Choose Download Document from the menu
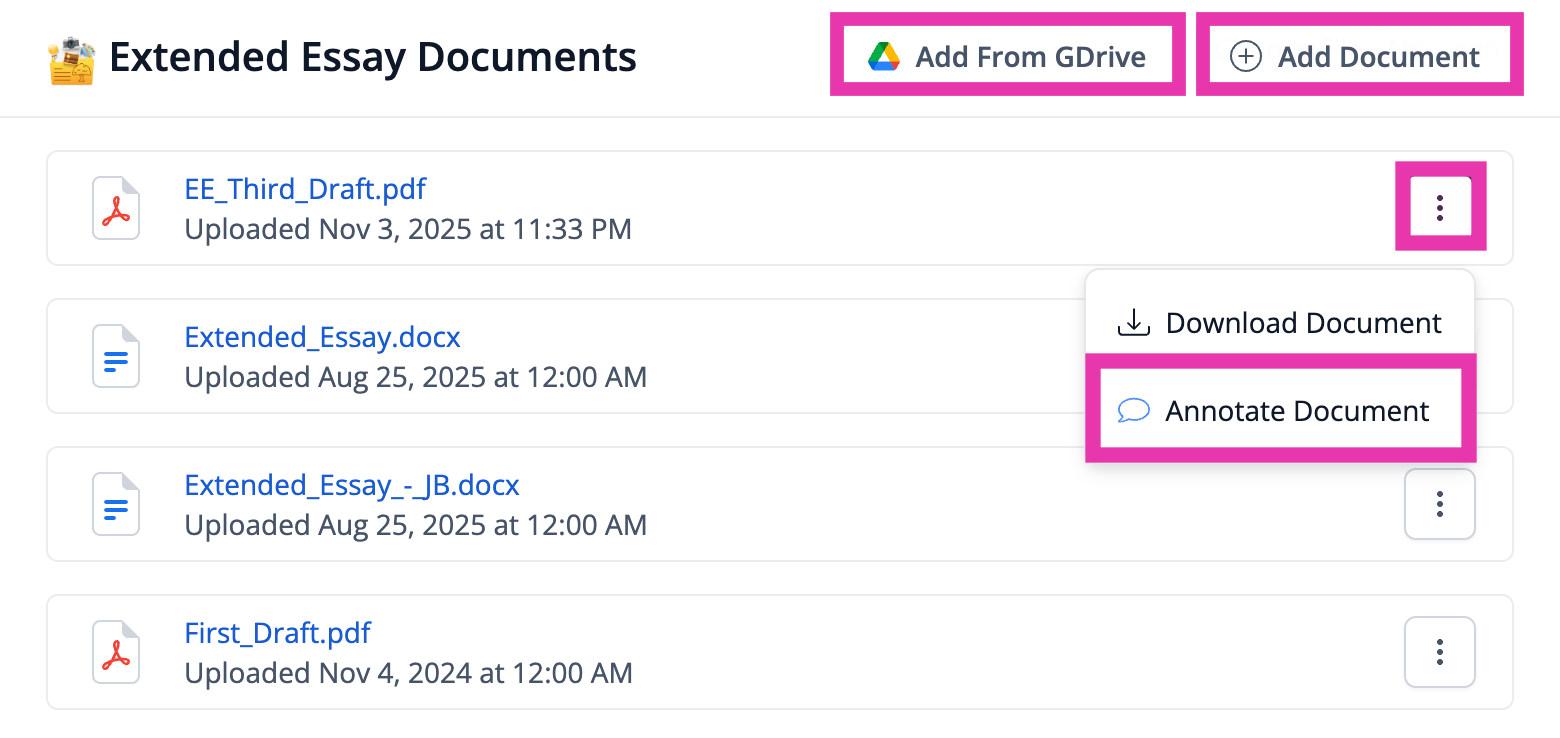Screen dimensions: 1560x738 [x=1280, y=323]
